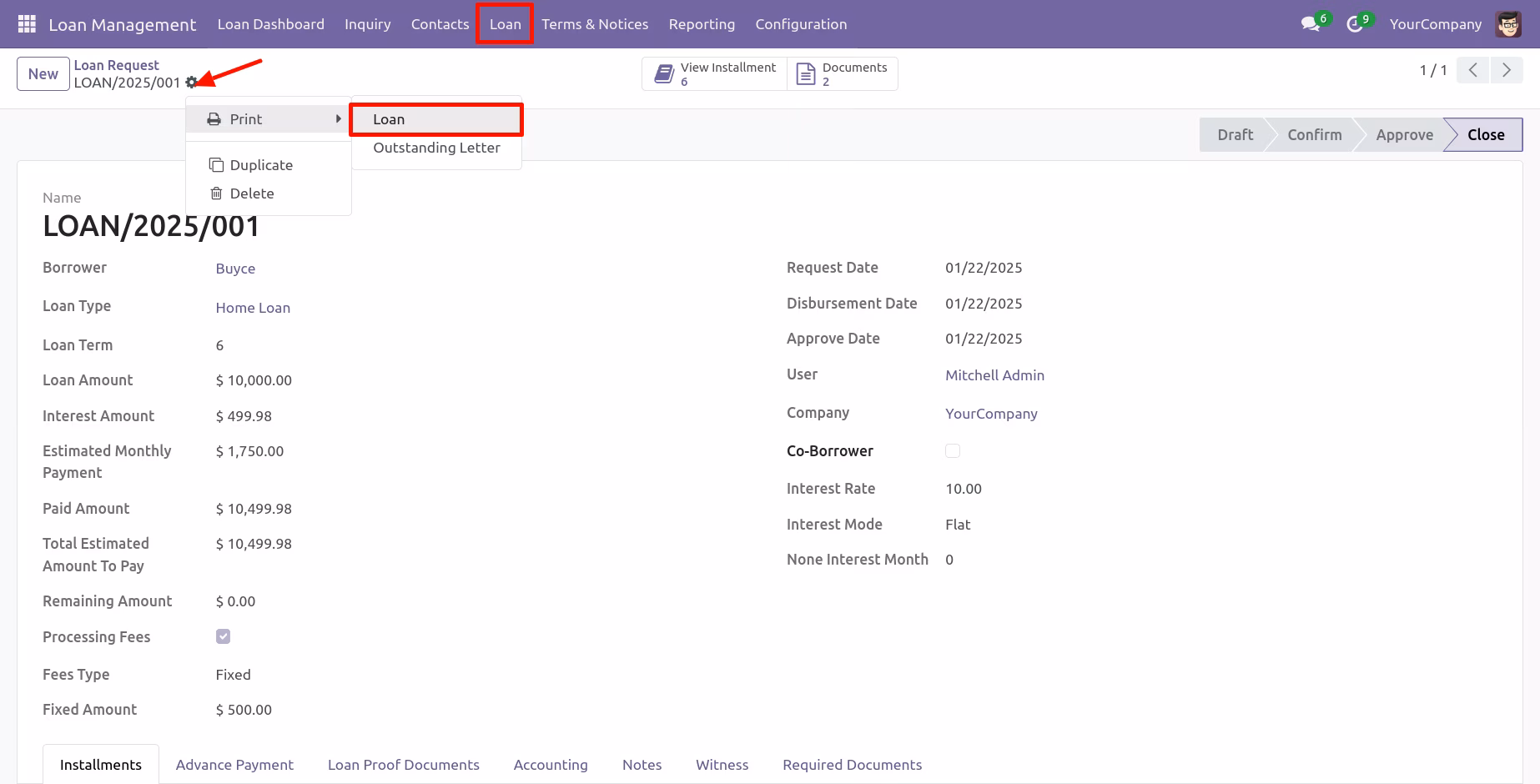Switch to the Required Documents tab
This screenshot has width=1540, height=784.
tap(852, 765)
